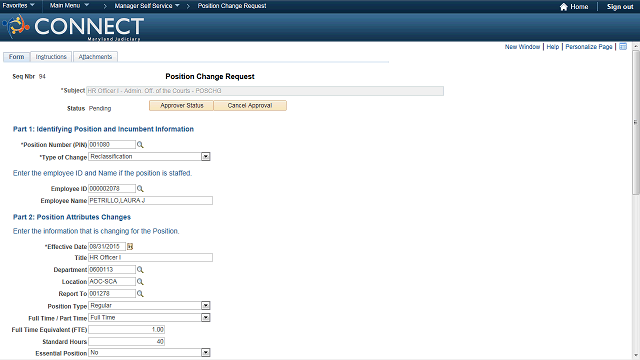Focus the Employee ID field

[112, 189]
